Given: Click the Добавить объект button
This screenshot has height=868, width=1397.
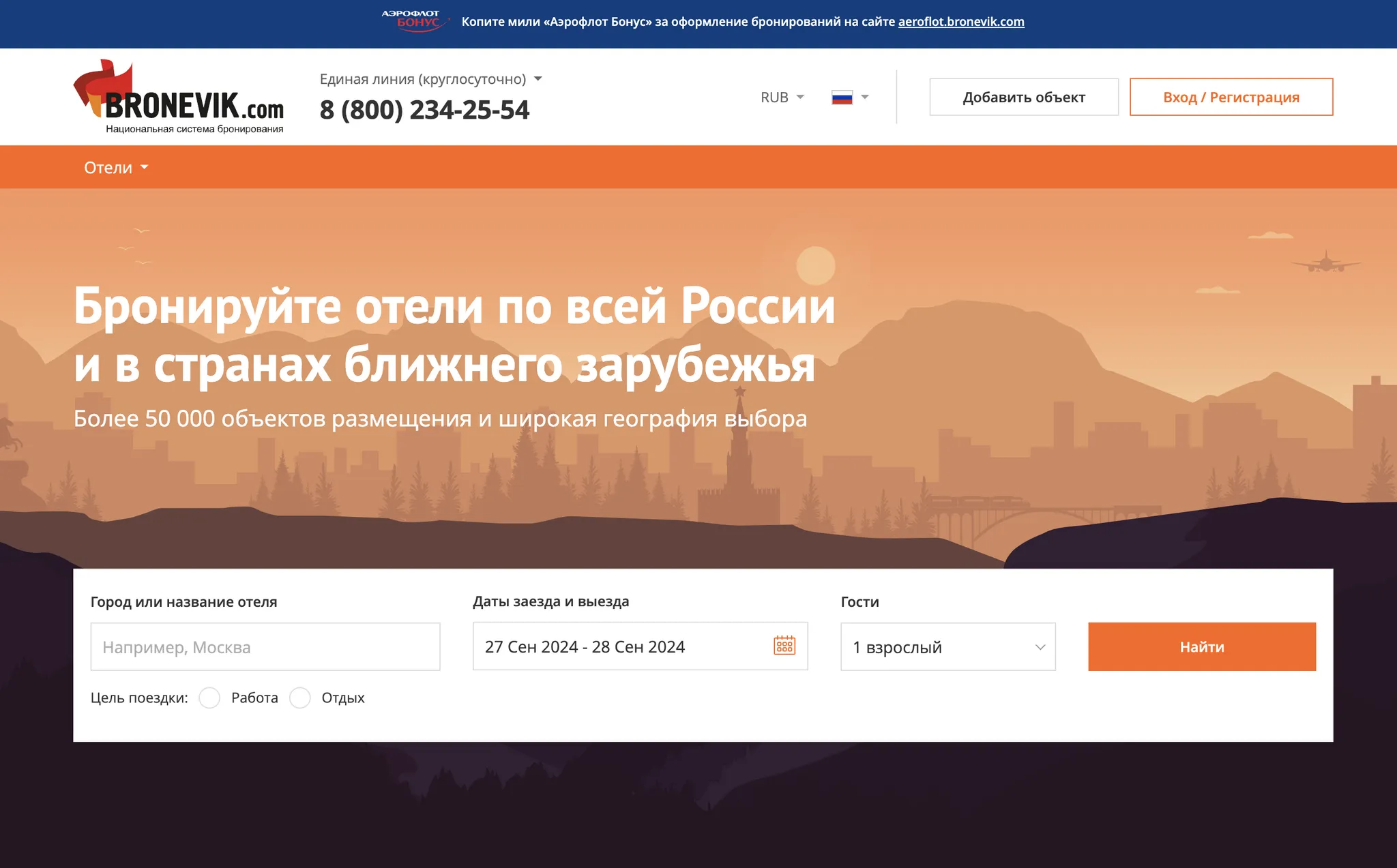Looking at the screenshot, I should click(1024, 97).
